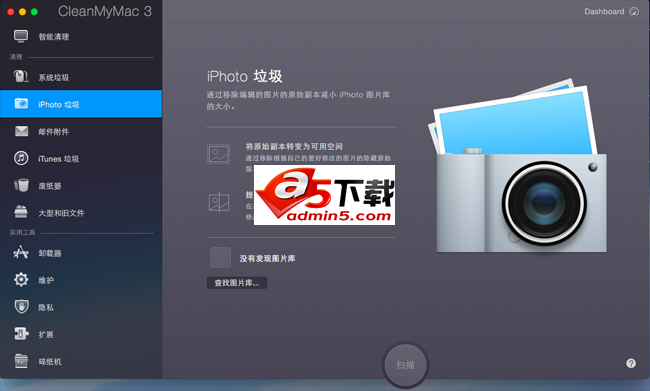The image size is (650, 391).
Task: Click the Trash Bins (废纸篓) icon
Action: click(x=21, y=185)
